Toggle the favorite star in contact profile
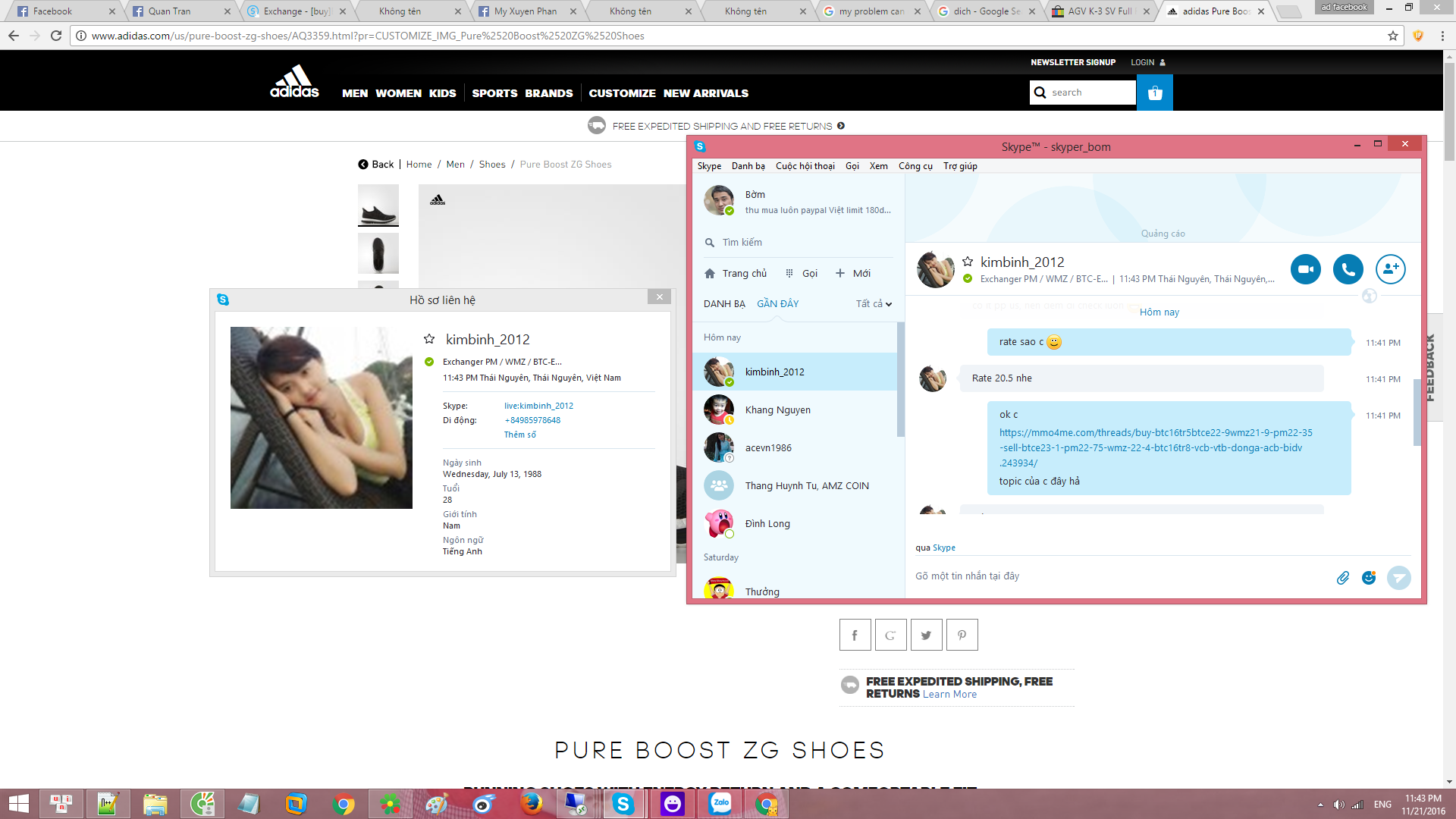This screenshot has height=819, width=1456. click(x=429, y=339)
